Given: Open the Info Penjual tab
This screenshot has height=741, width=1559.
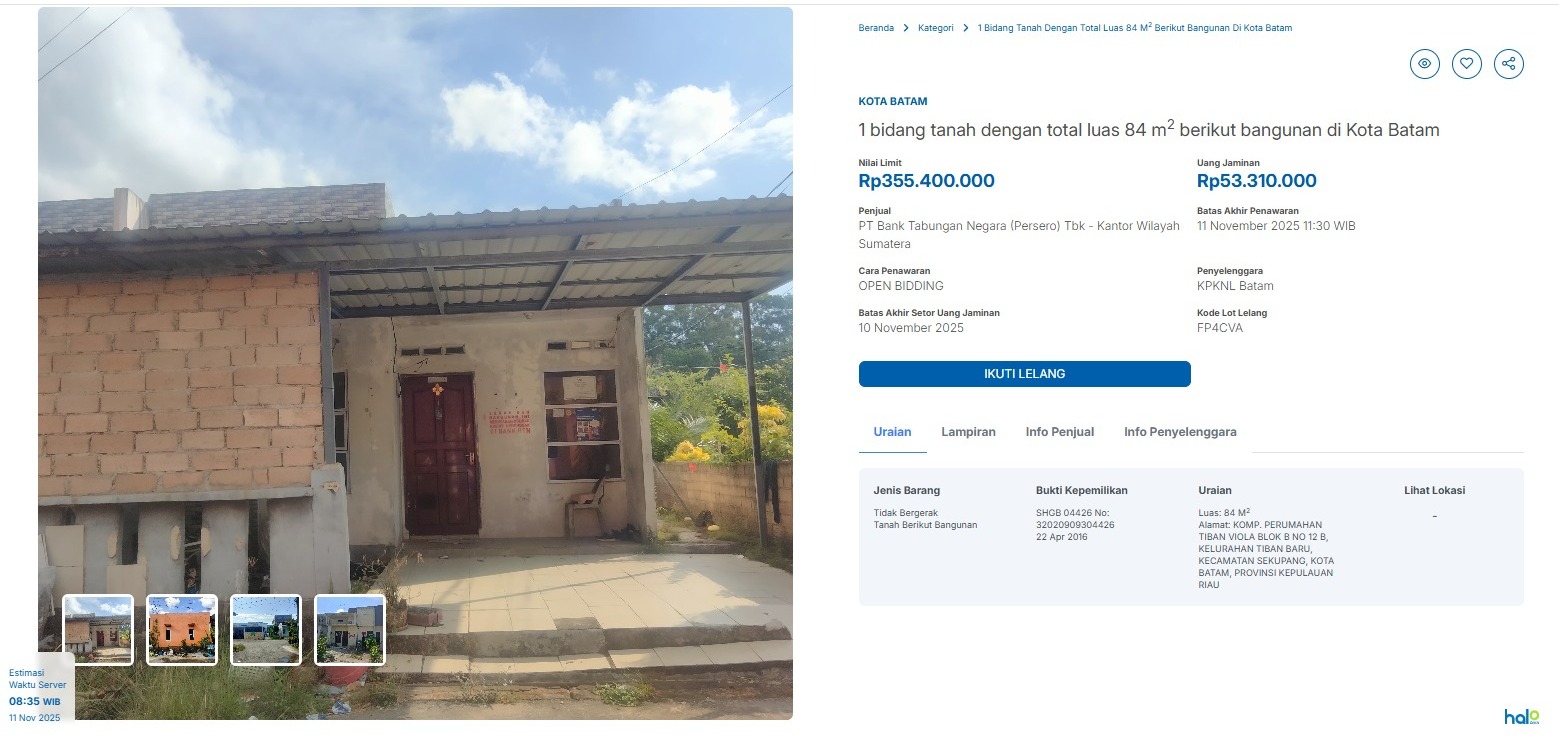Looking at the screenshot, I should coord(1059,432).
